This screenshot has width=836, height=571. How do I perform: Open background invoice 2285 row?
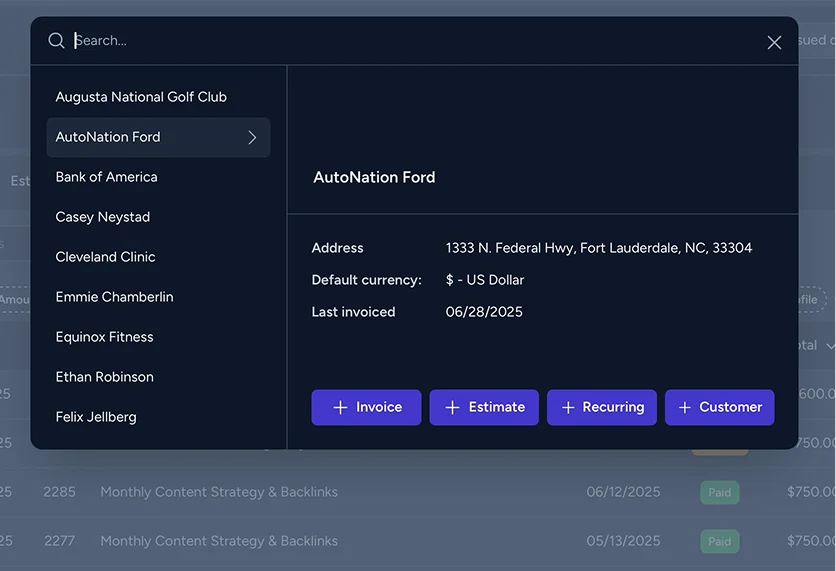418,492
